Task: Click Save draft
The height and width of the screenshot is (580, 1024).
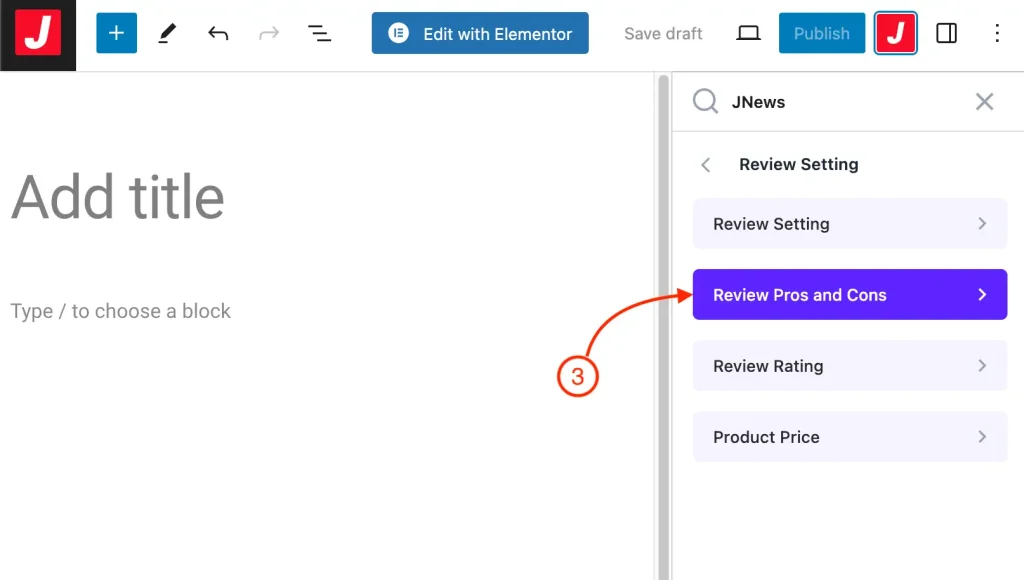Action: click(663, 34)
